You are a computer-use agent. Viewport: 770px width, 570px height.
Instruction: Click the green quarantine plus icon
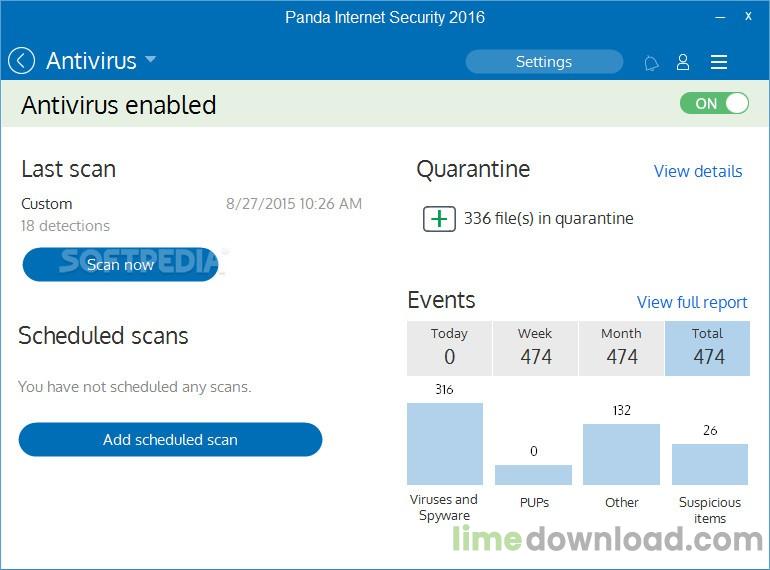pyautogui.click(x=439, y=218)
